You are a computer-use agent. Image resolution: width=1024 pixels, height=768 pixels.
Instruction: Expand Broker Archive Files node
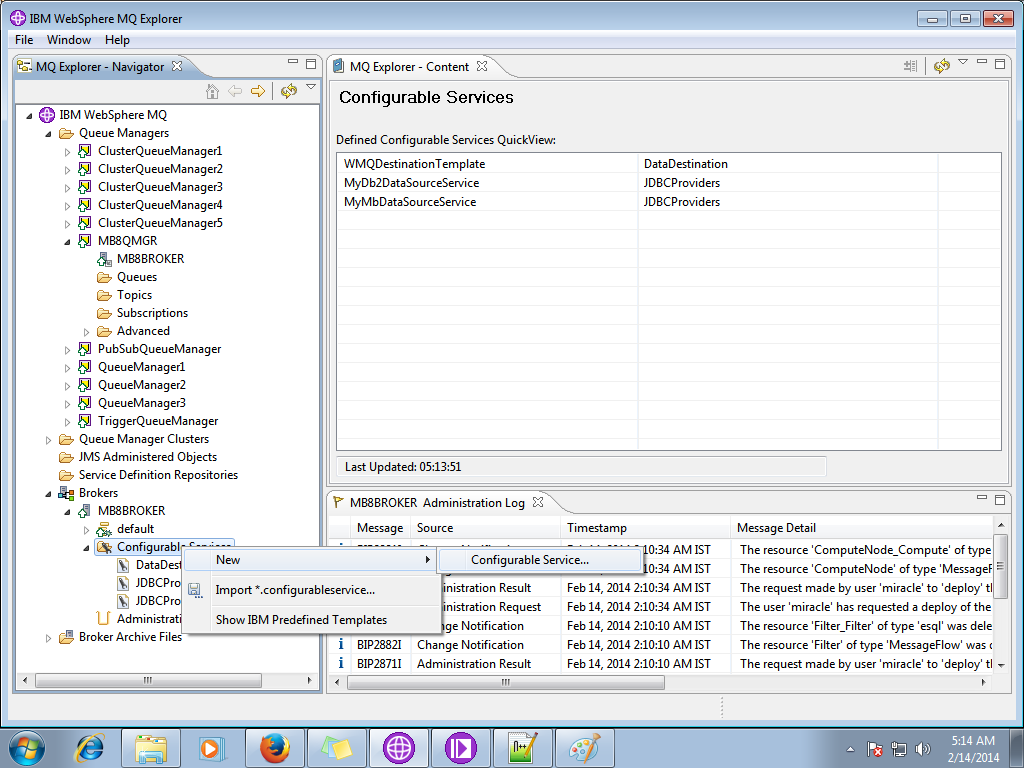point(48,637)
